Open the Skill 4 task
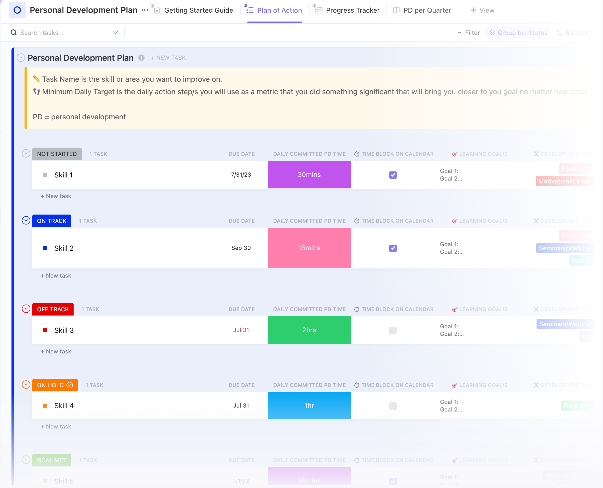 coord(64,406)
